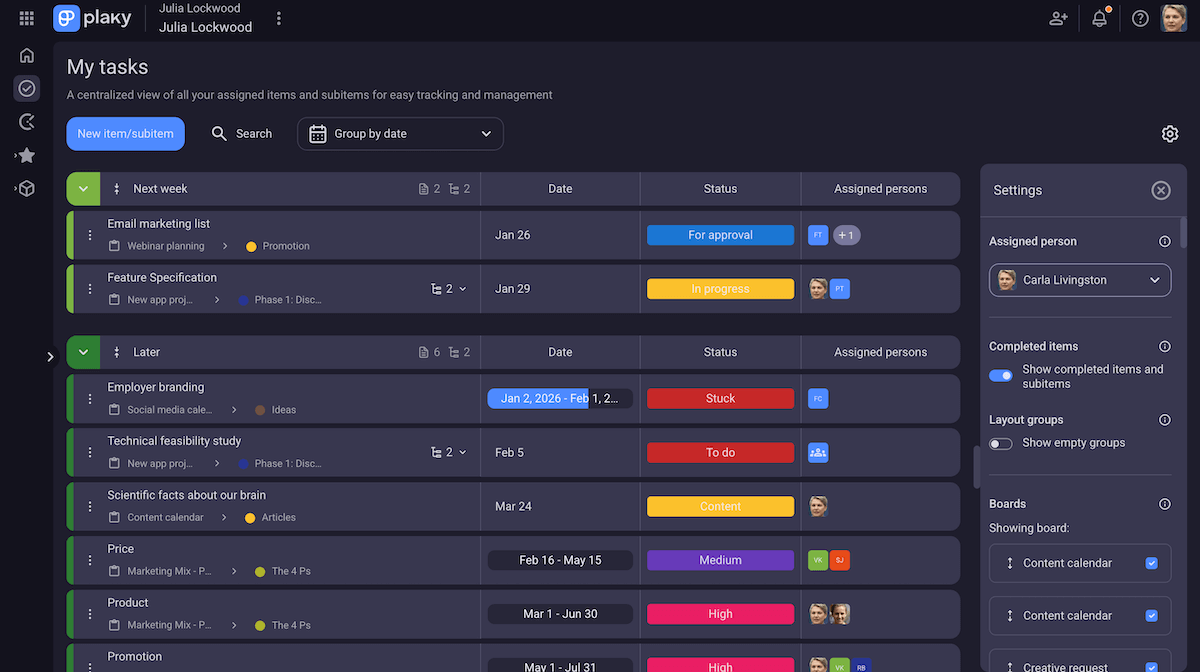Open the three-dot menu next to Julia Lockwood

278,18
